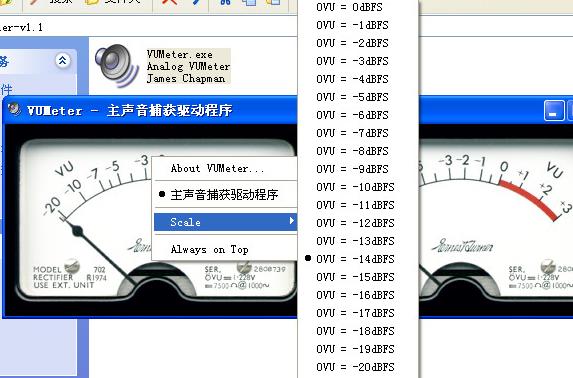Choose 0VU = -8dBFS scale option

[358, 151]
